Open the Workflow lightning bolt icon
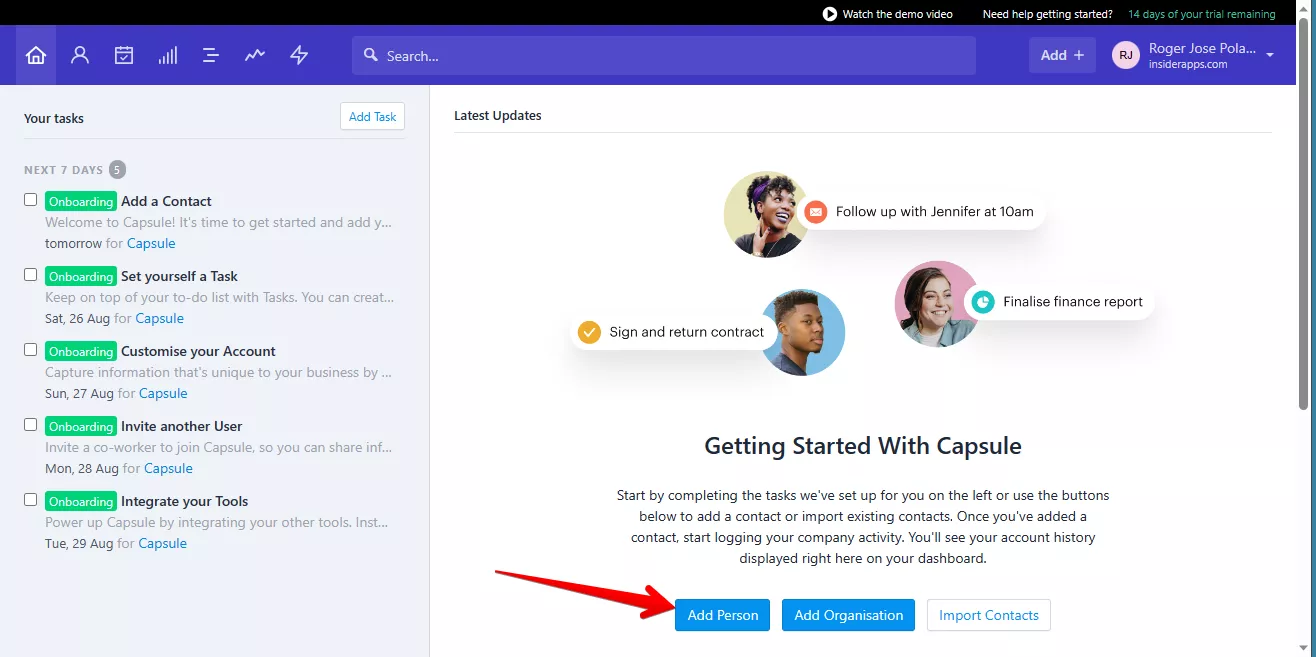The image size is (1316, 657). tap(299, 56)
